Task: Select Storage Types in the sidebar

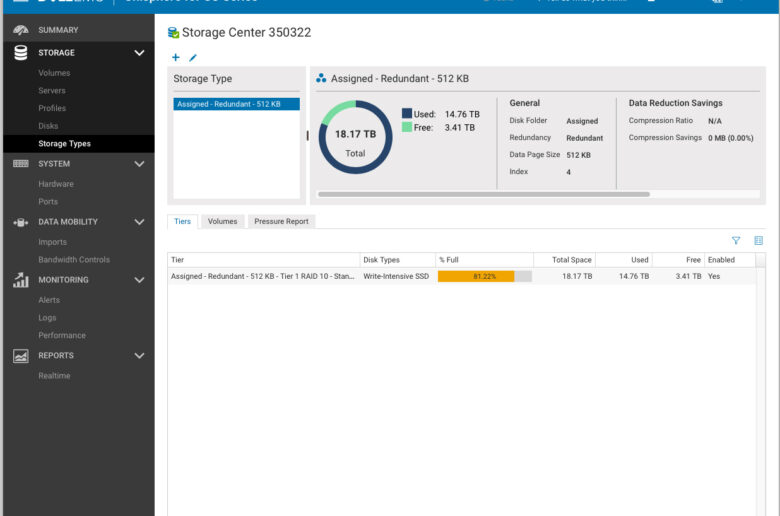Action: coord(64,144)
